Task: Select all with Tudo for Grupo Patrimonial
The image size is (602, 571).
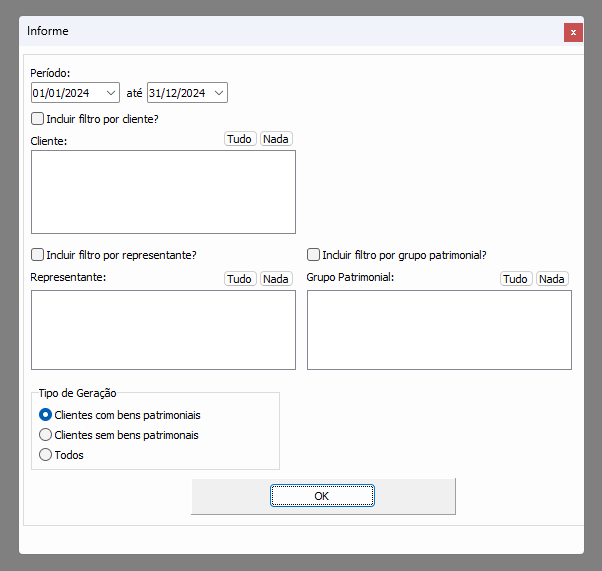Action: [x=516, y=279]
